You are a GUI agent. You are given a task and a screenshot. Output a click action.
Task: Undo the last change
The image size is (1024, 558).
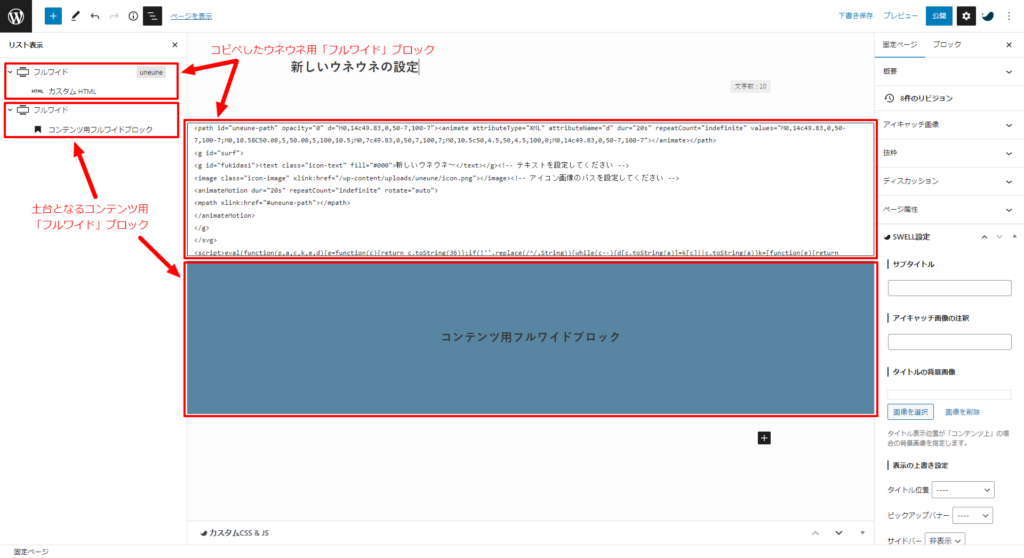[95, 16]
